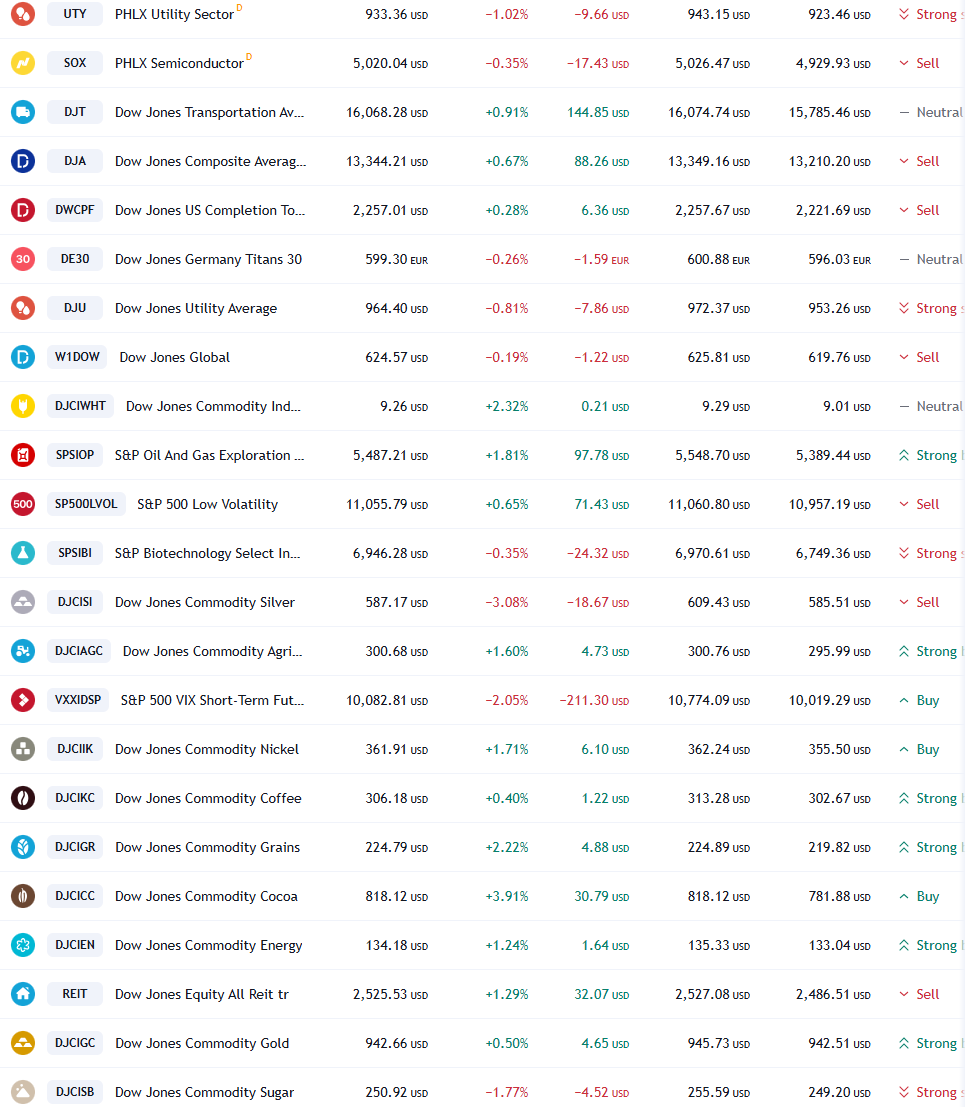
Task: Open the UTY ticker symbol
Action: [x=75, y=14]
